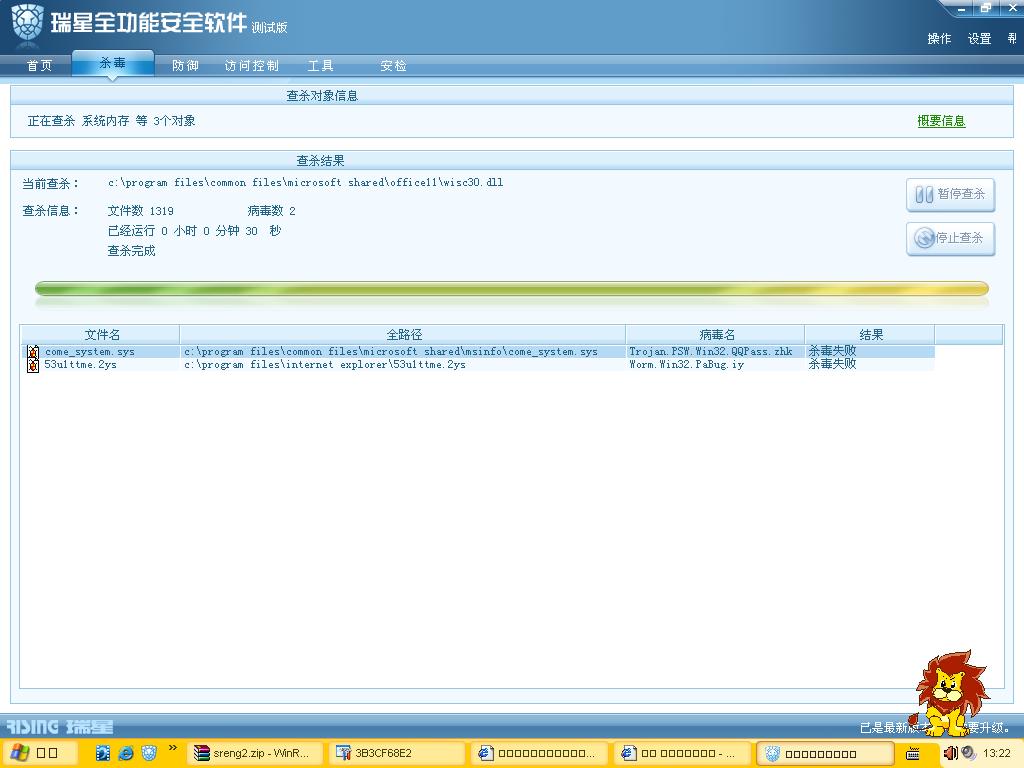Click the 病毒数 2 virus count
This screenshot has height=768, width=1024.
tap(272, 210)
